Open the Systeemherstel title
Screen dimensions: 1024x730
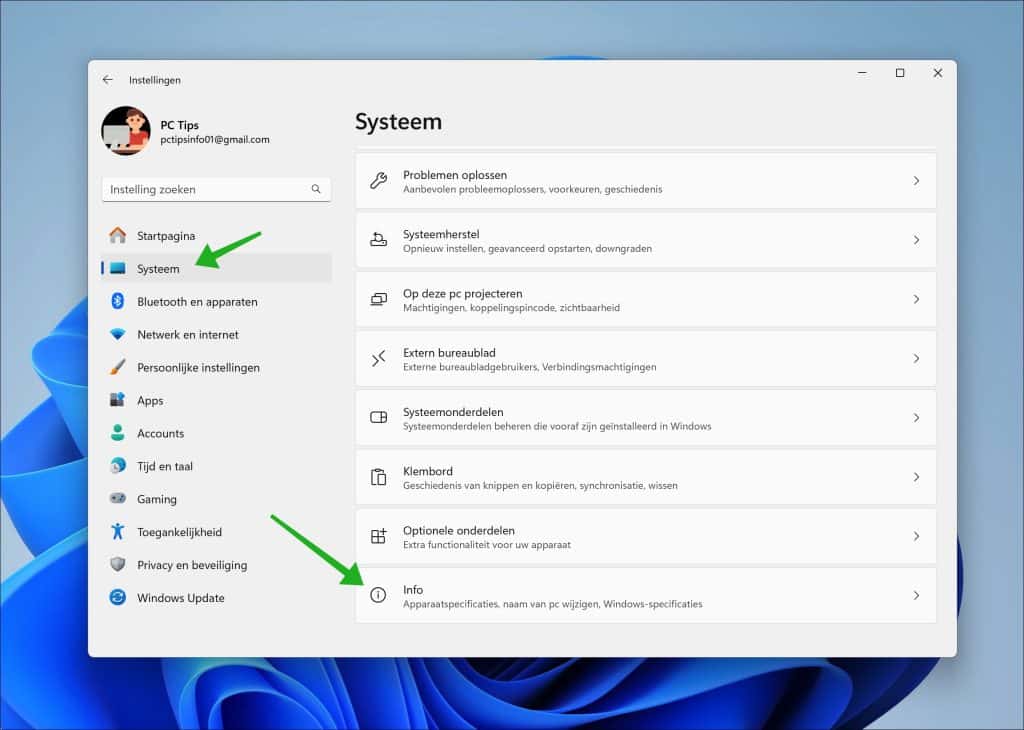pyautogui.click(x=441, y=234)
